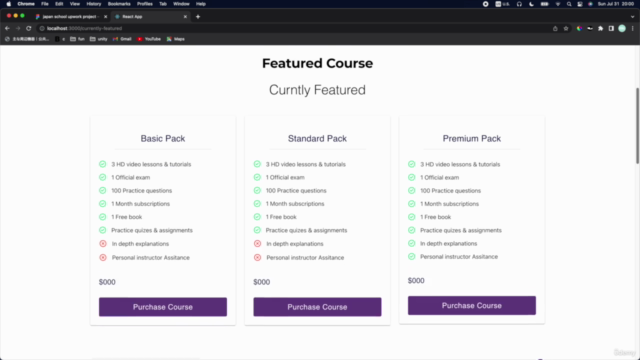
Task: Open the Chrome profile avatar
Action: click(x=622, y=29)
